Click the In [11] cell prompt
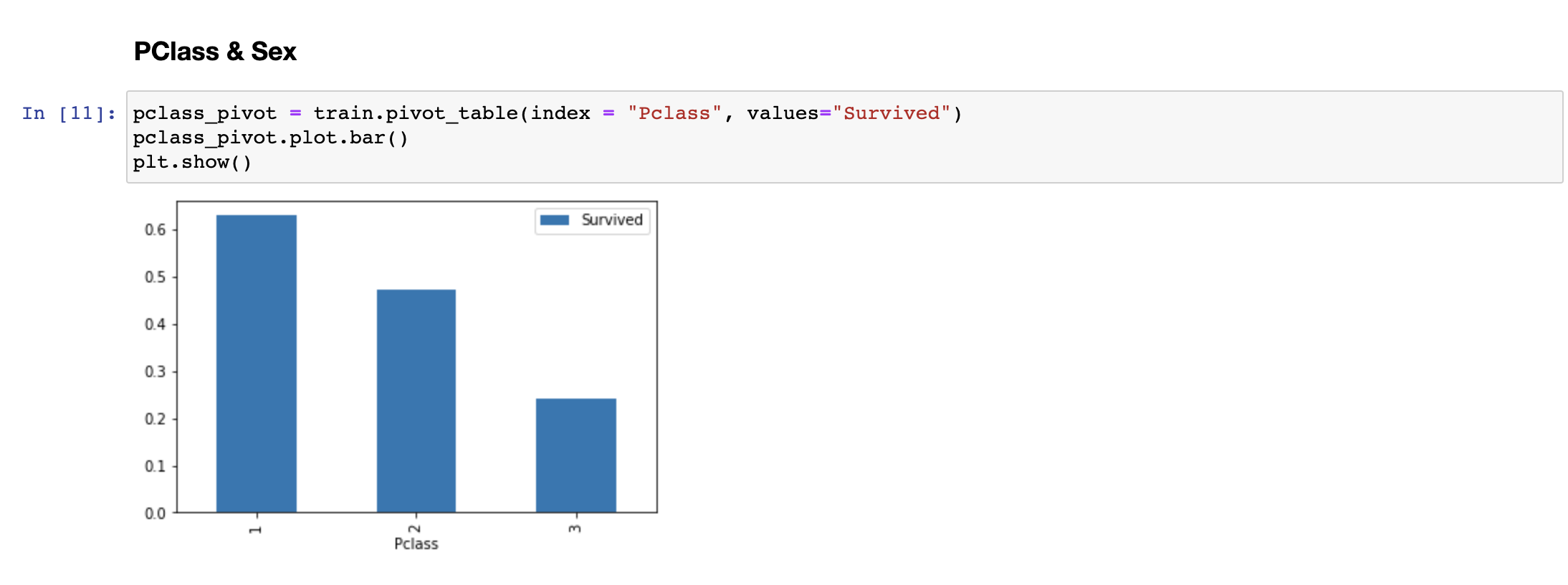 tap(69, 113)
